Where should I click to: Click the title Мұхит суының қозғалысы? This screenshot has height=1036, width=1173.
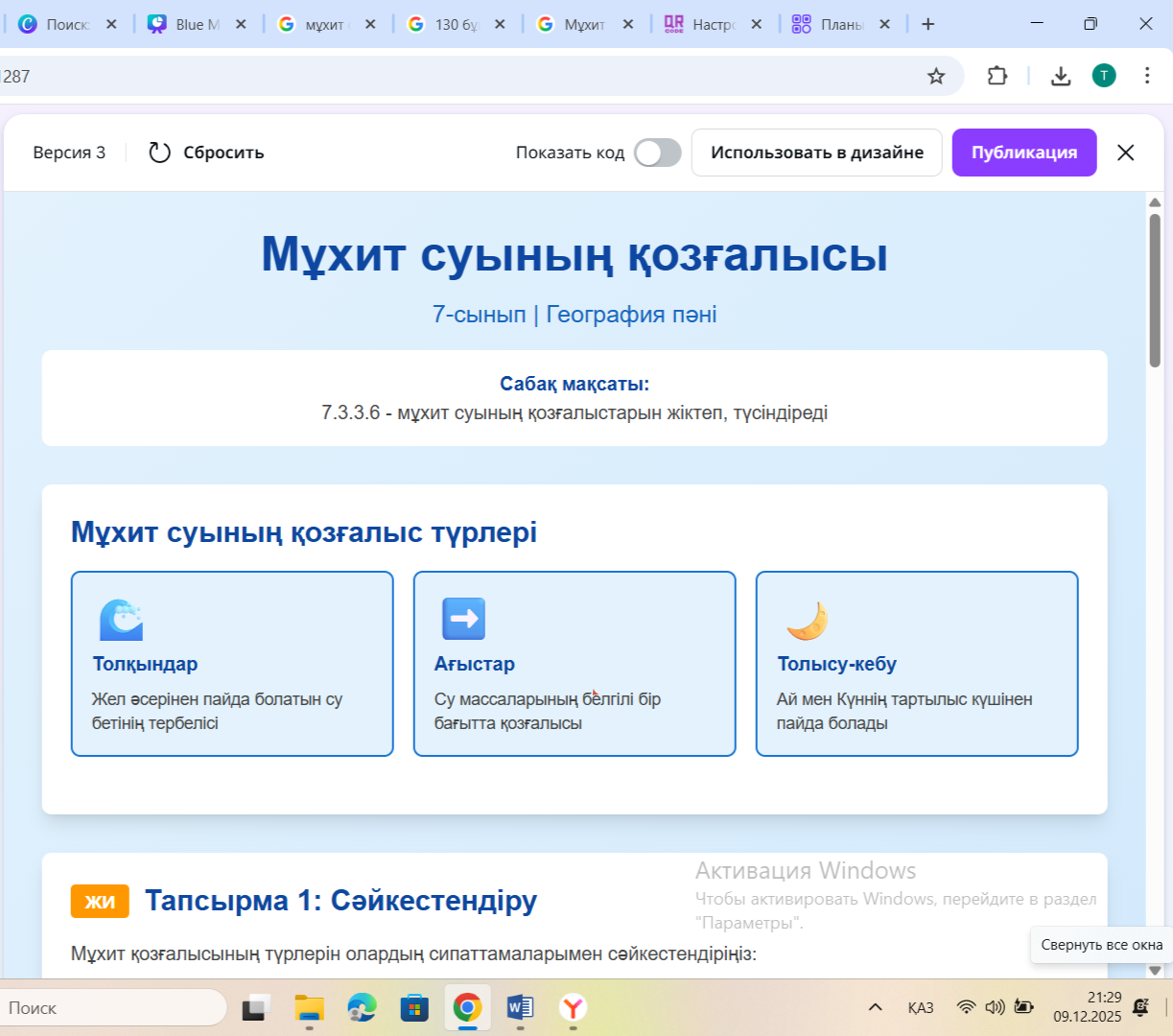click(575, 254)
